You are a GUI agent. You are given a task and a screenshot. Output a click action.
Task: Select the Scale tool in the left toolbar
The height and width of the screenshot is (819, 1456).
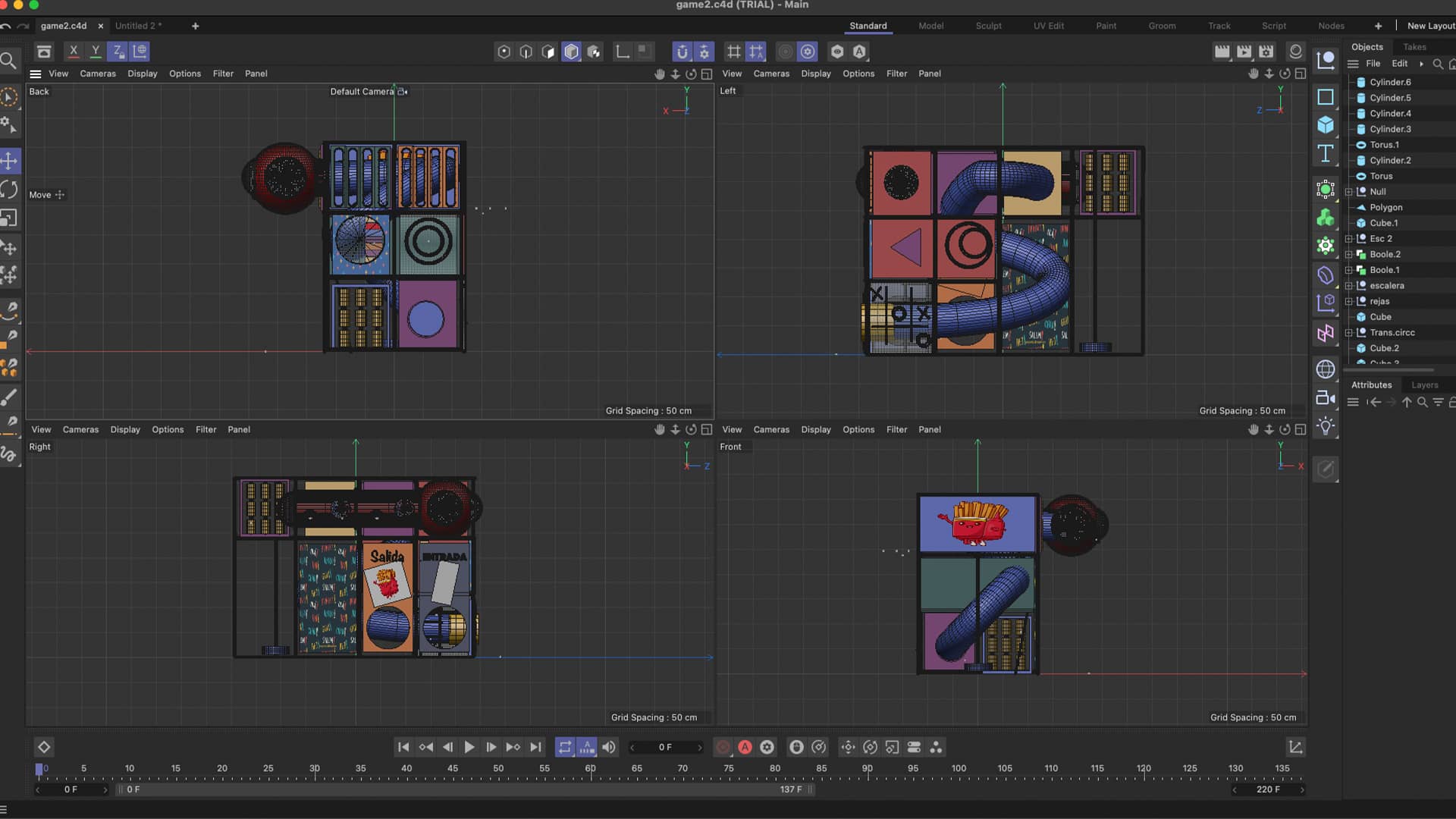click(x=9, y=218)
